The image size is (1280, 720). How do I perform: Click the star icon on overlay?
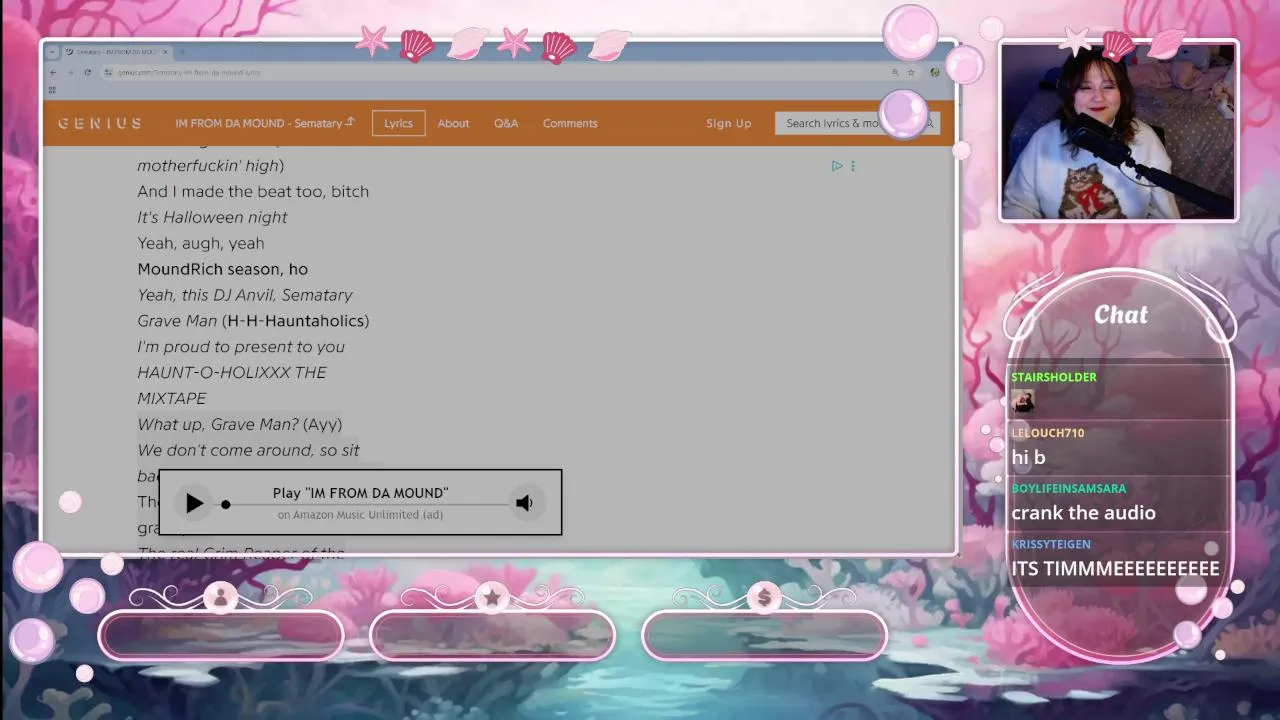pos(492,597)
